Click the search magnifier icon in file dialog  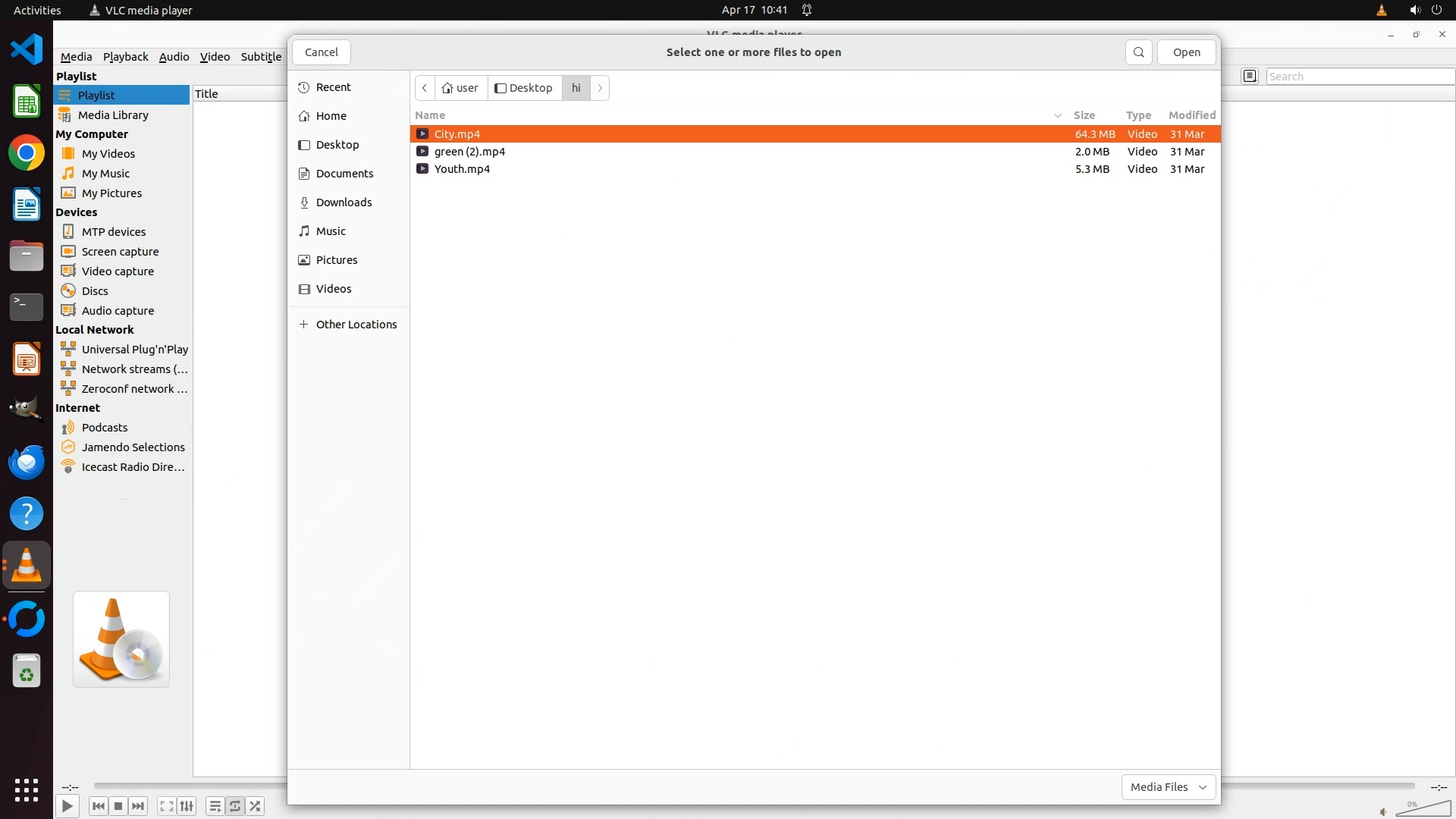(x=1138, y=52)
